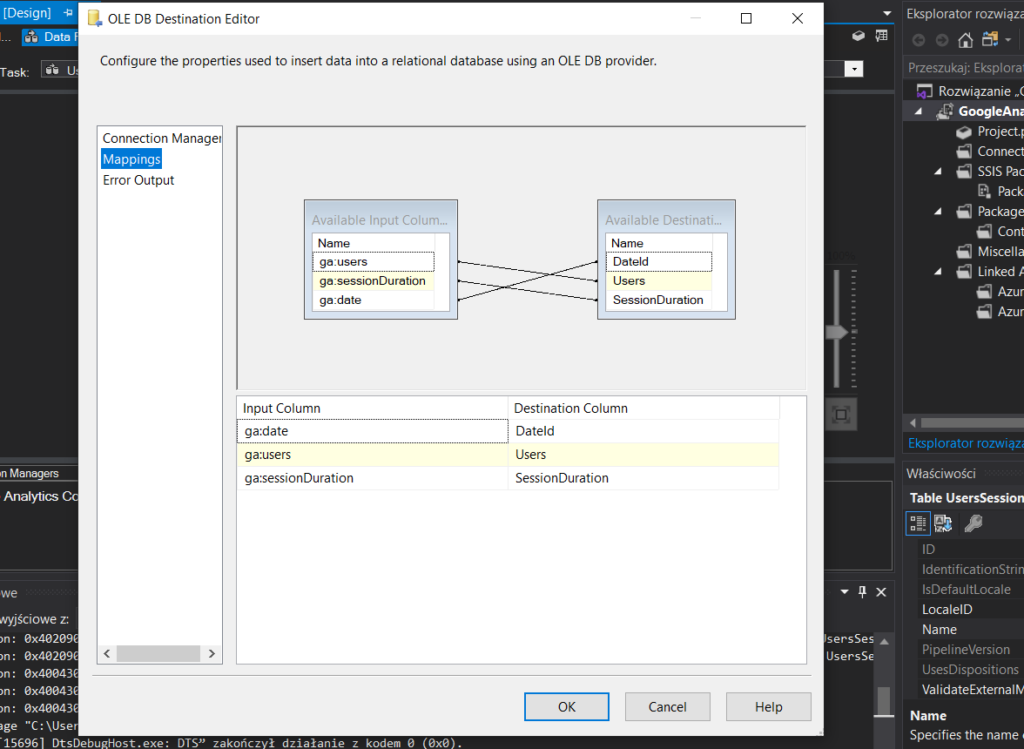Click the Cancel button

(x=667, y=707)
